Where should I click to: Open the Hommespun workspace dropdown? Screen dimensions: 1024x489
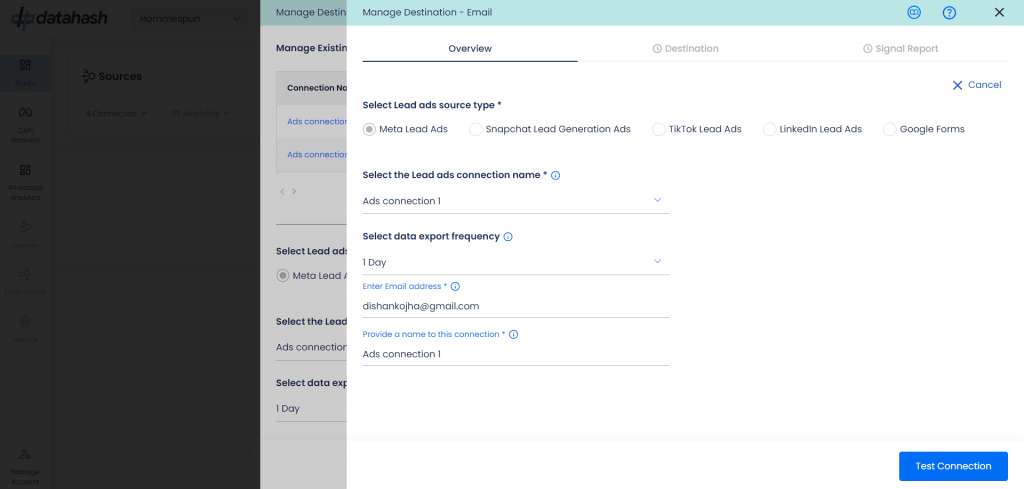(x=190, y=19)
